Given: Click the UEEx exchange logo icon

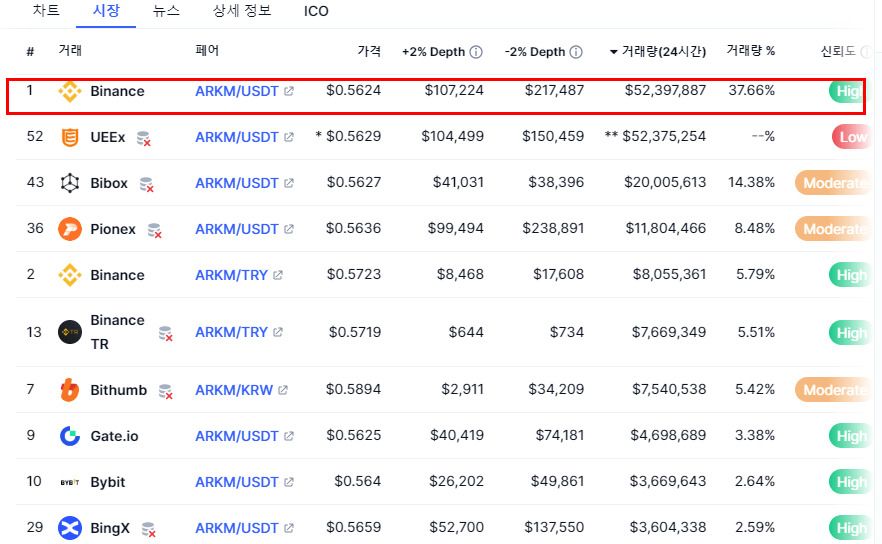Looking at the screenshot, I should tap(70, 137).
